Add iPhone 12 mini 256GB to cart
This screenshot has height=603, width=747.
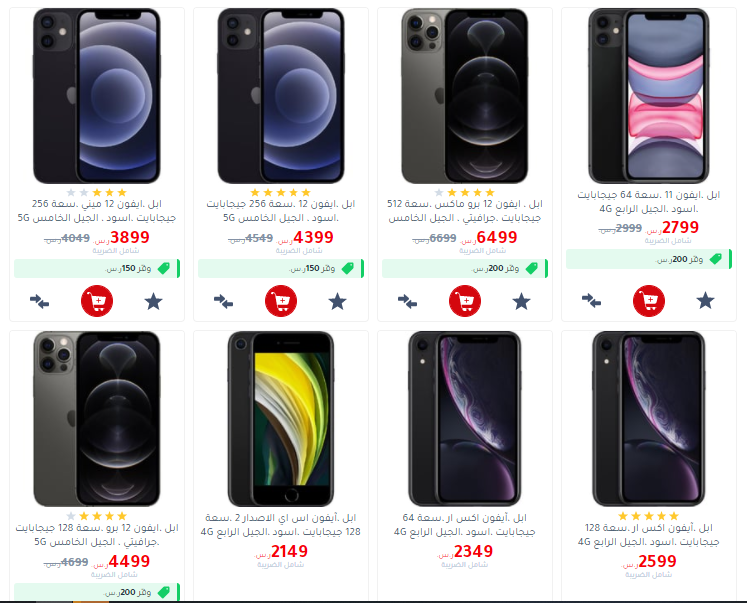pos(97,301)
